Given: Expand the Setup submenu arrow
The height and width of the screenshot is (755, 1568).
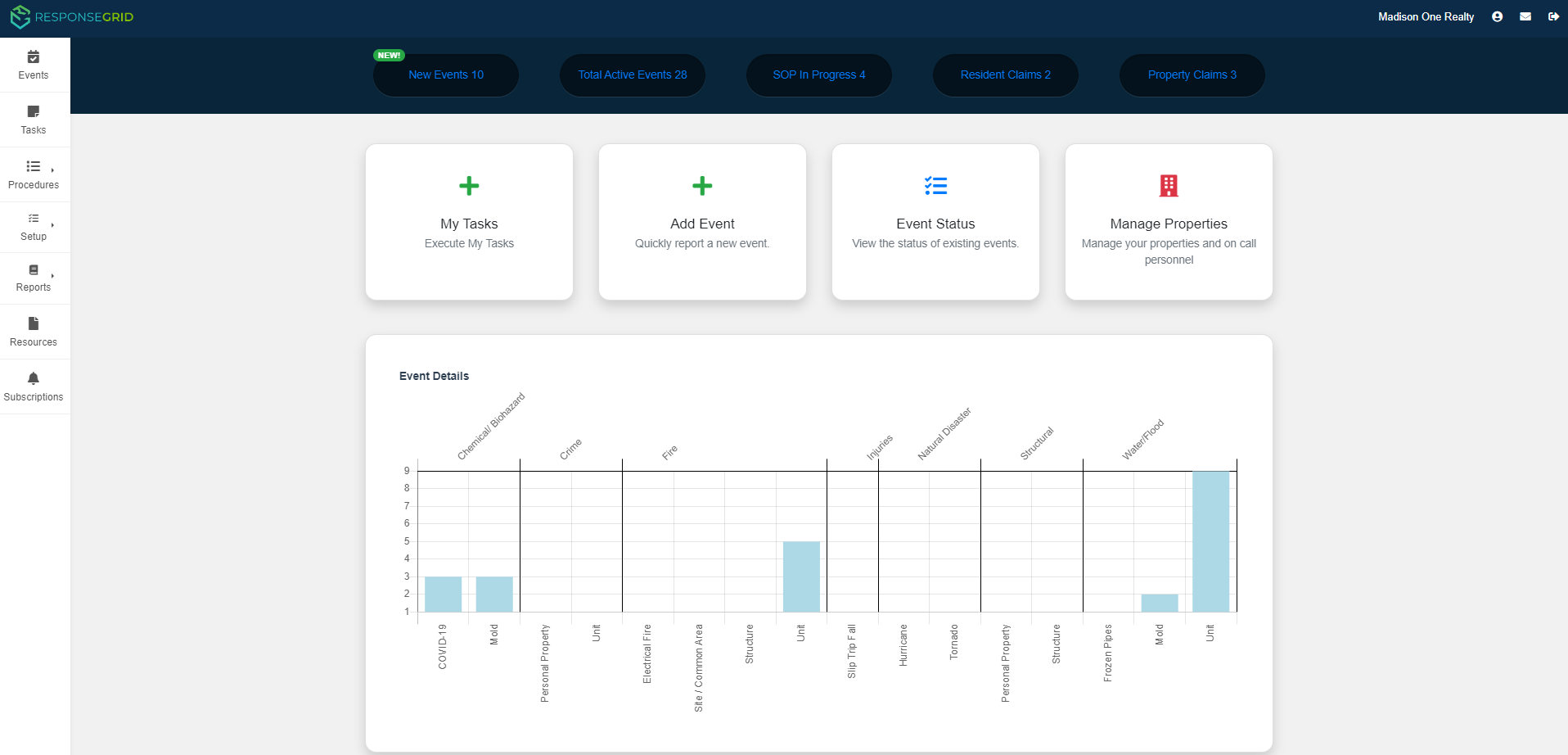Looking at the screenshot, I should [x=52, y=225].
